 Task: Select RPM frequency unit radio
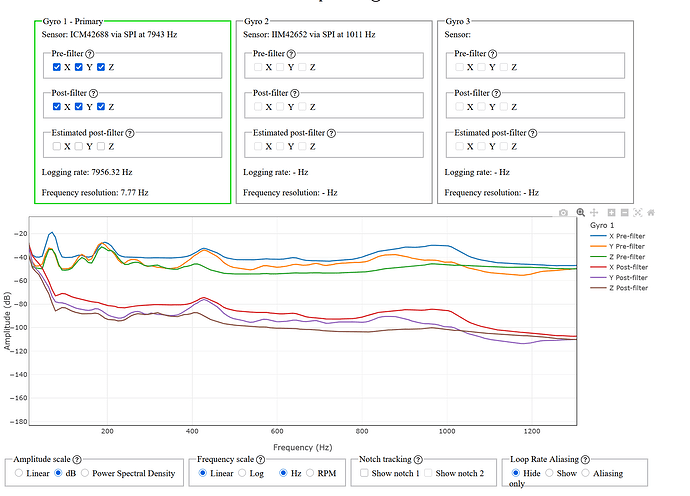(310, 473)
